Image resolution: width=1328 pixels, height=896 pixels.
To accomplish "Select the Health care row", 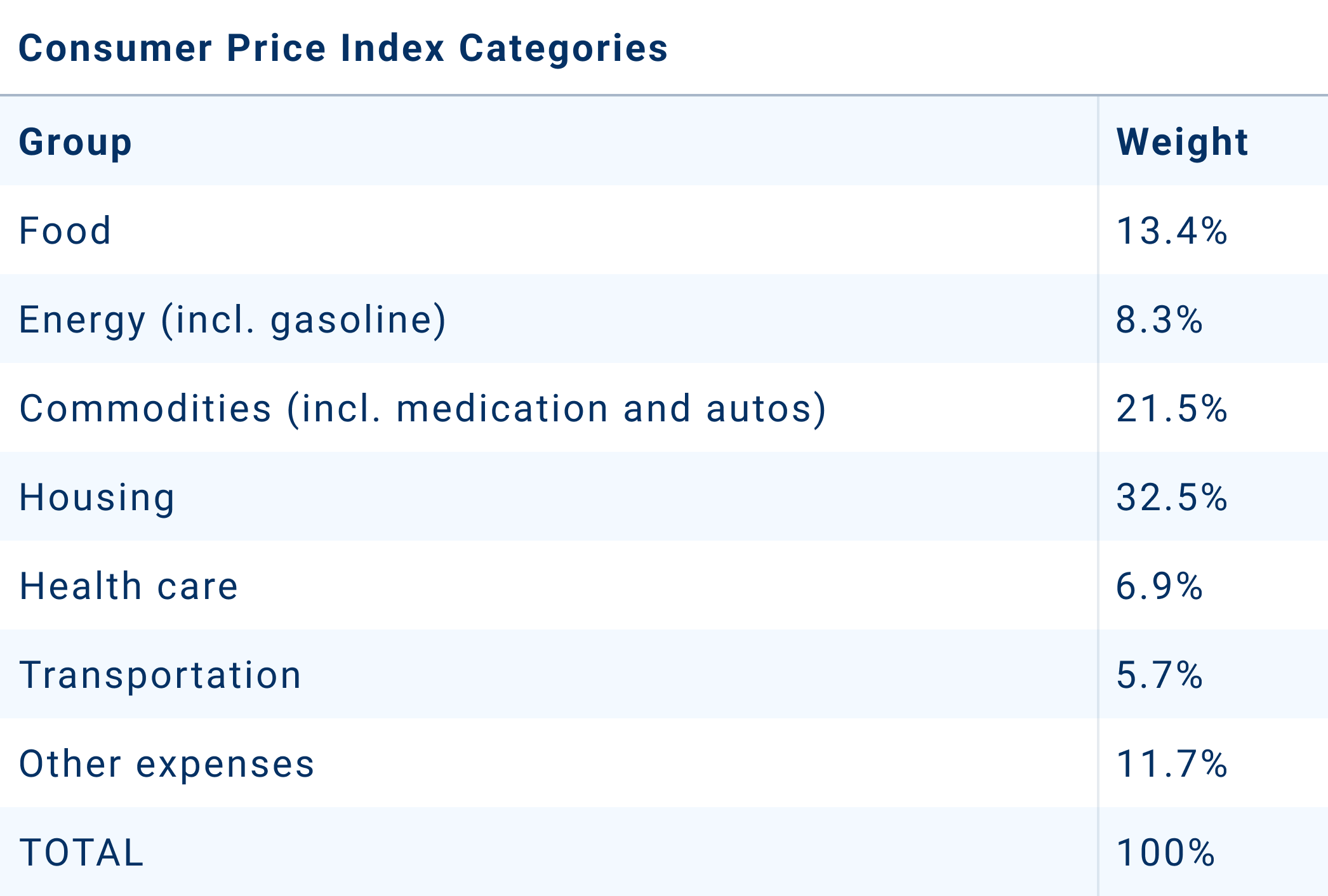I will coord(129,586).
